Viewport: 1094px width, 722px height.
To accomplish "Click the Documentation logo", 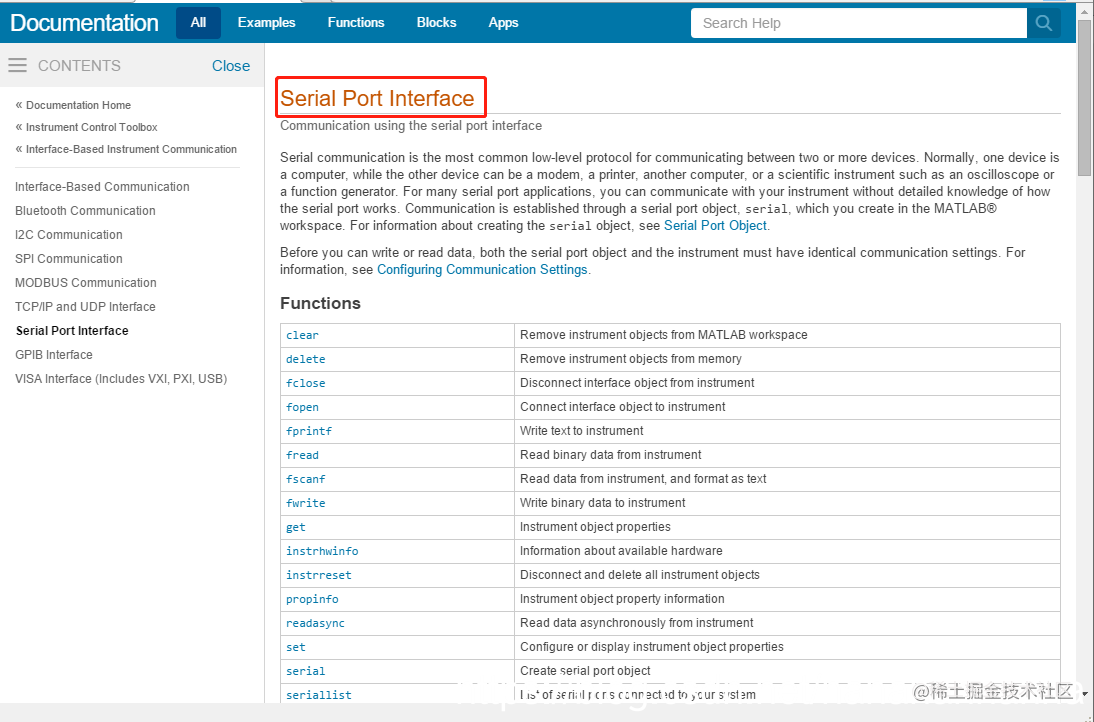I will [x=84, y=22].
